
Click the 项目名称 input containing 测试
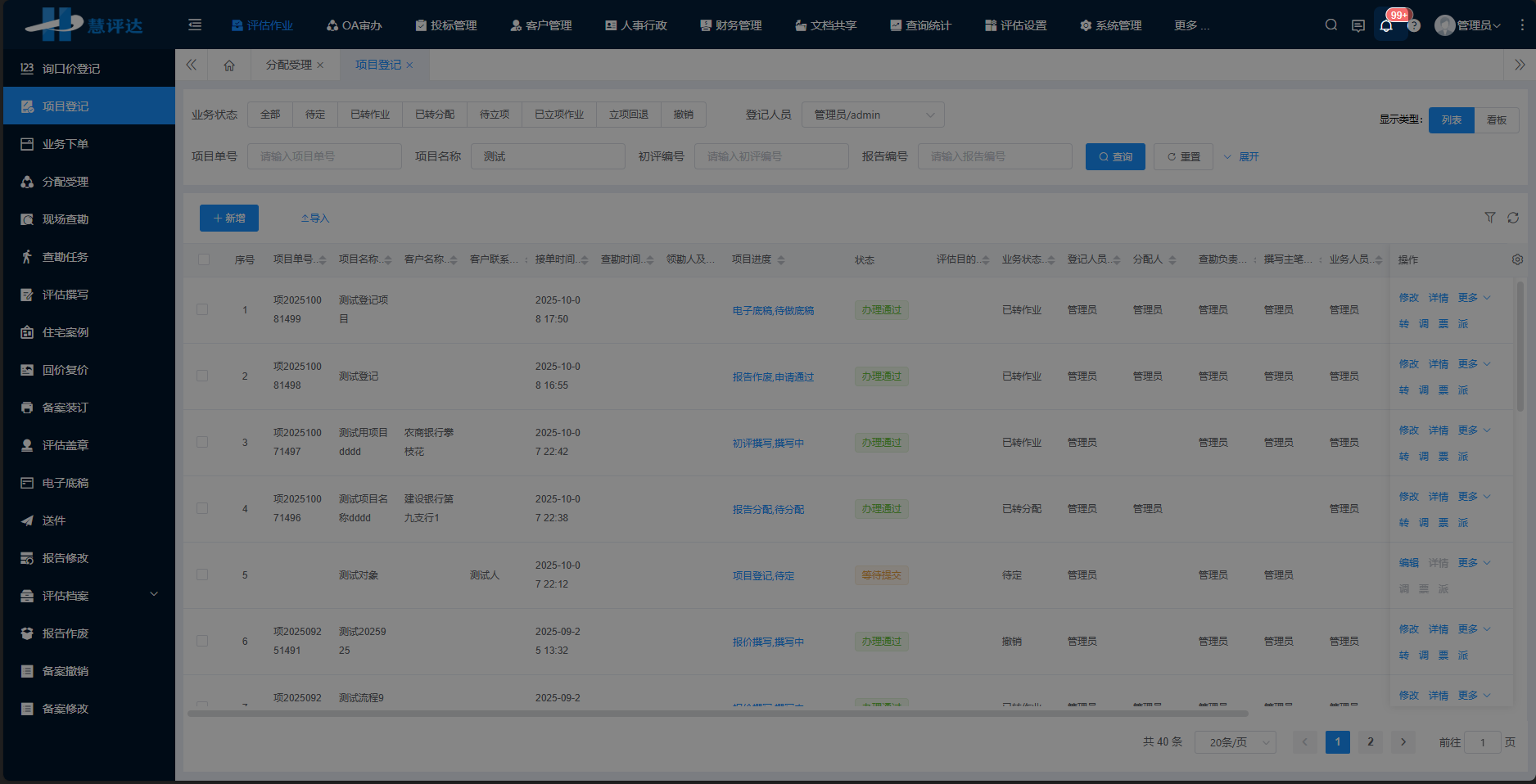[x=547, y=156]
